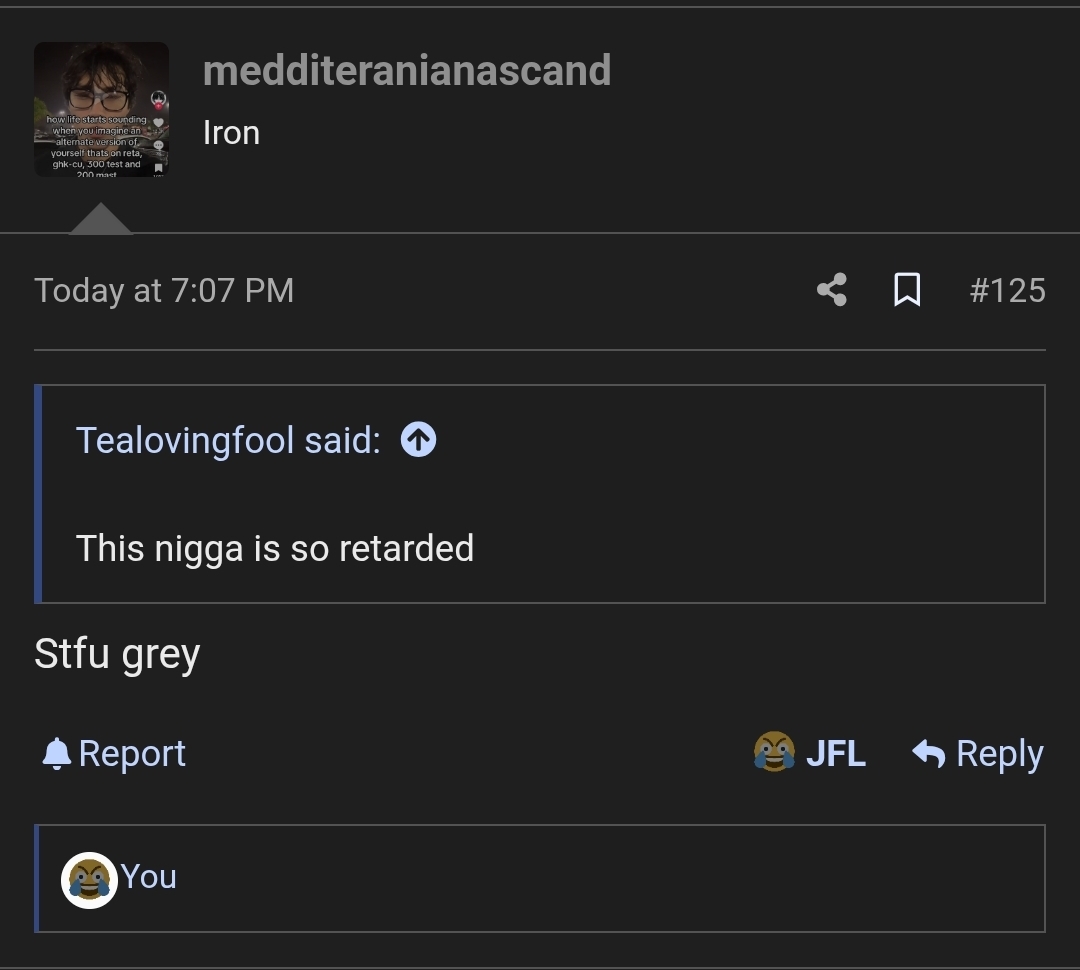Click the curved reply arrow icon
The height and width of the screenshot is (970, 1080).
click(x=929, y=753)
